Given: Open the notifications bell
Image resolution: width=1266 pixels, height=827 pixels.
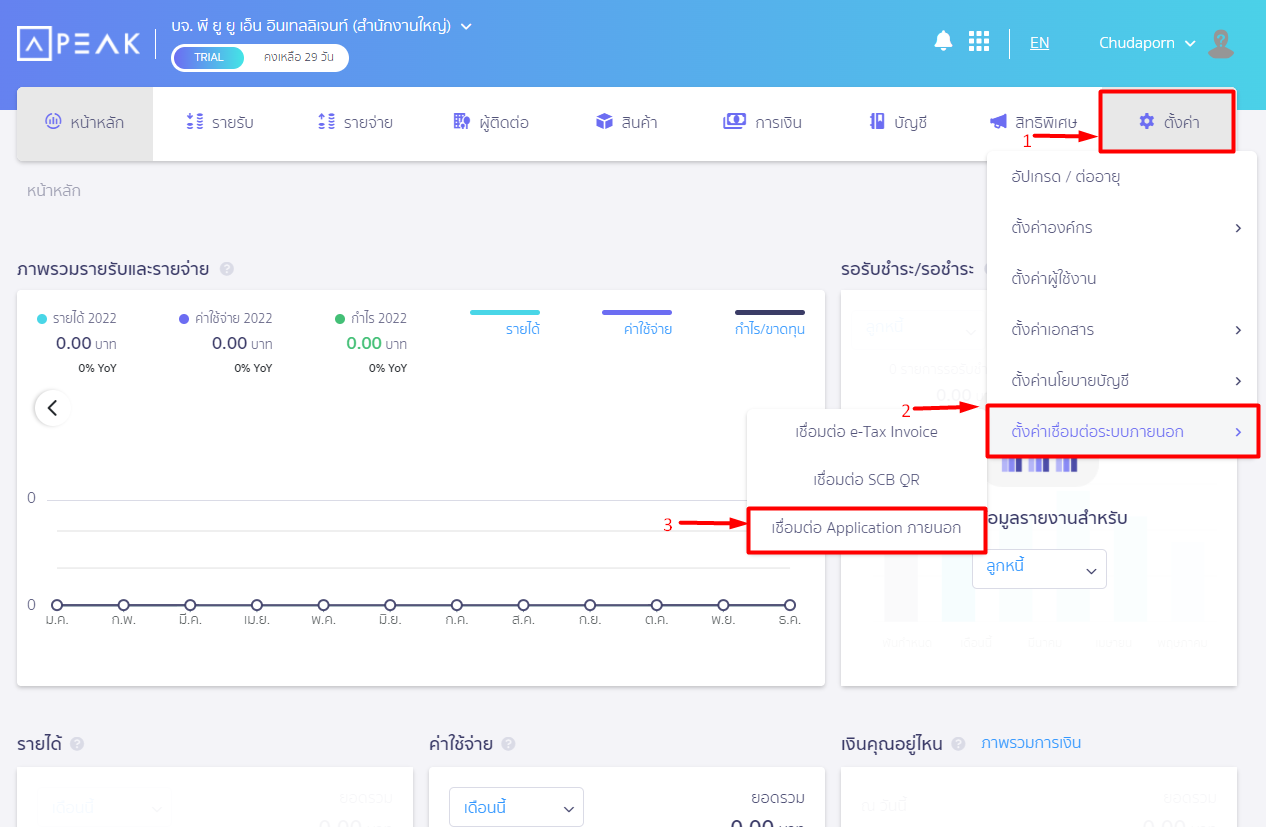Looking at the screenshot, I should (x=943, y=41).
